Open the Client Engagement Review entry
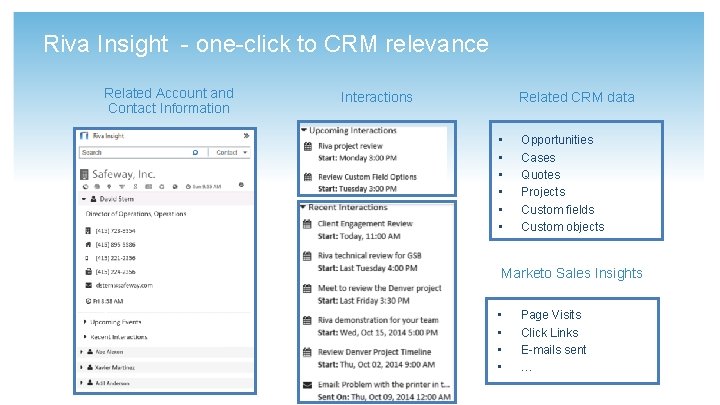Viewport: 720px width, 405px height. point(365,224)
